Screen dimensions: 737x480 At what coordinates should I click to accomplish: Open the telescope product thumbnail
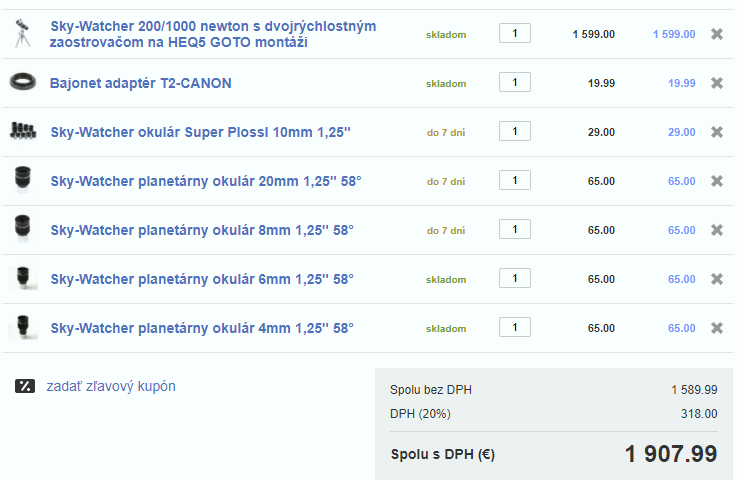coord(22,35)
